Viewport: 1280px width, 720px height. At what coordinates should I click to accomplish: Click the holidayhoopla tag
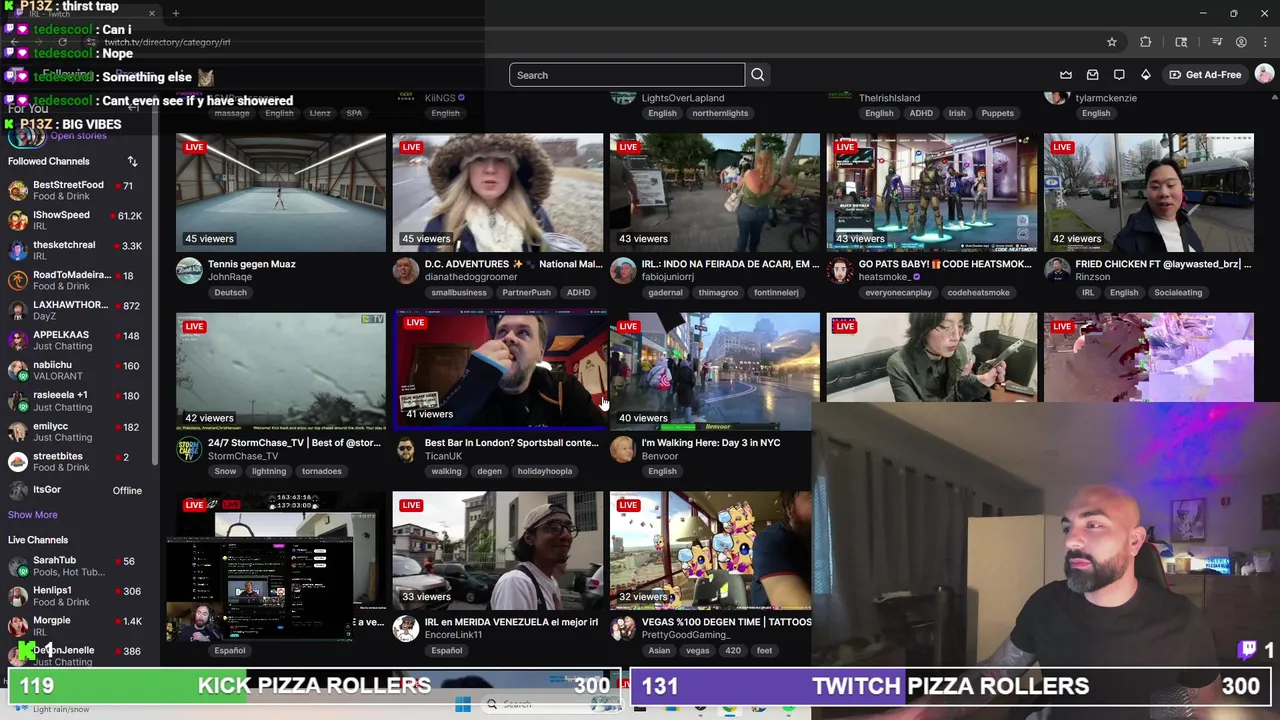pyautogui.click(x=545, y=471)
